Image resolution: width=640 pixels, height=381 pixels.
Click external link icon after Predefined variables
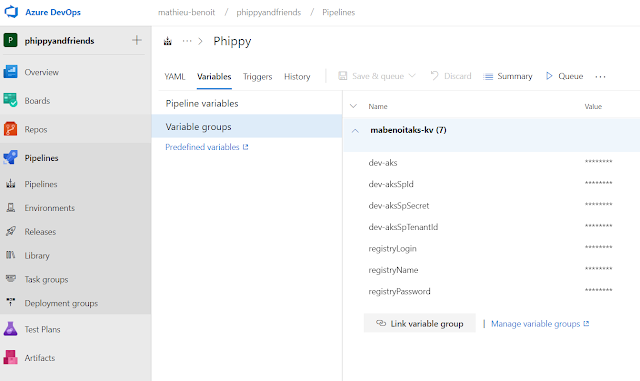[x=245, y=147]
